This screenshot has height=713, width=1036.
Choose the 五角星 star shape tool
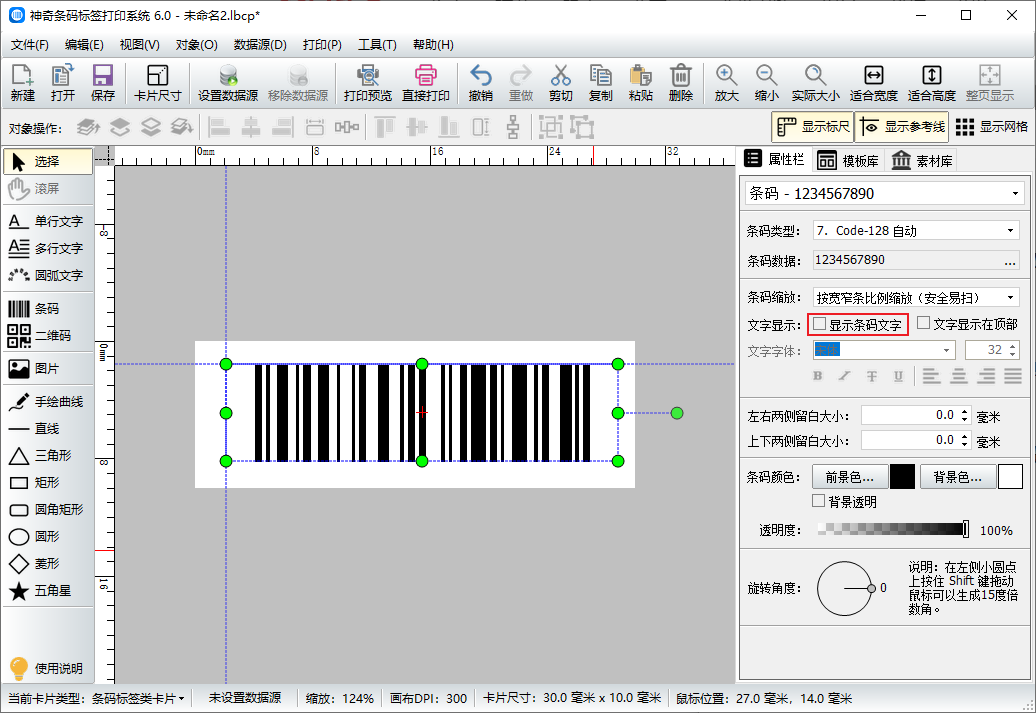coord(48,591)
